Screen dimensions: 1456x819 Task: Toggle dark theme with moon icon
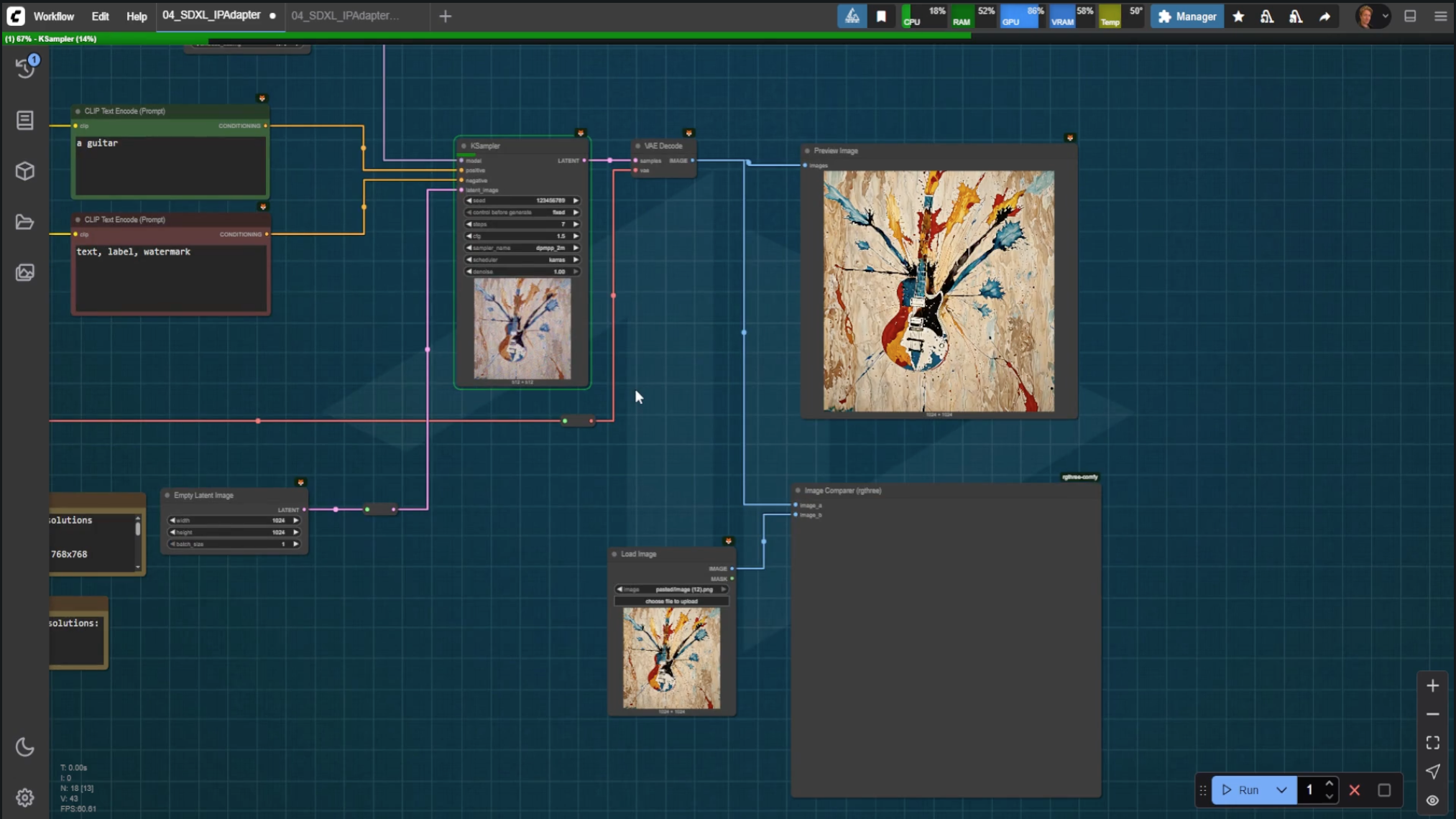[25, 747]
